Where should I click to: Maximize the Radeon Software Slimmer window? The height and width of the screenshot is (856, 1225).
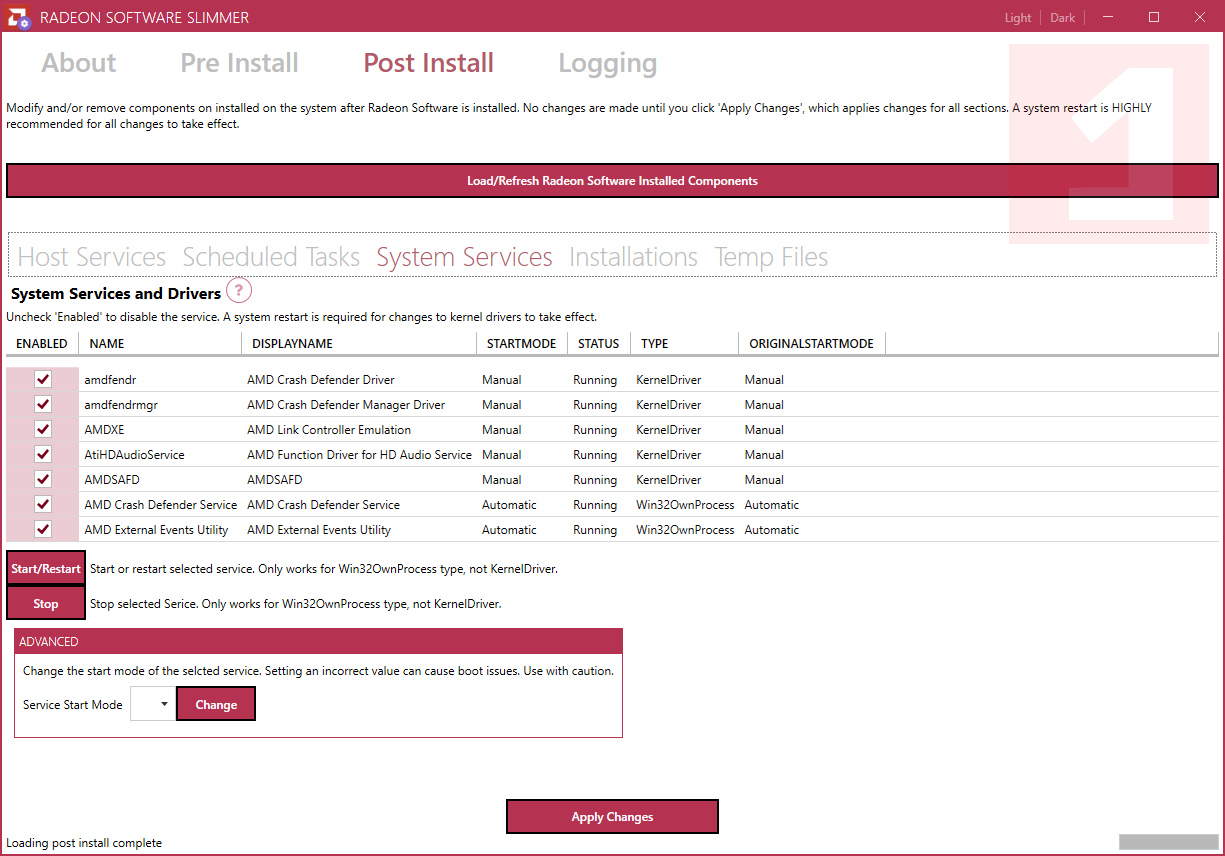(1154, 17)
